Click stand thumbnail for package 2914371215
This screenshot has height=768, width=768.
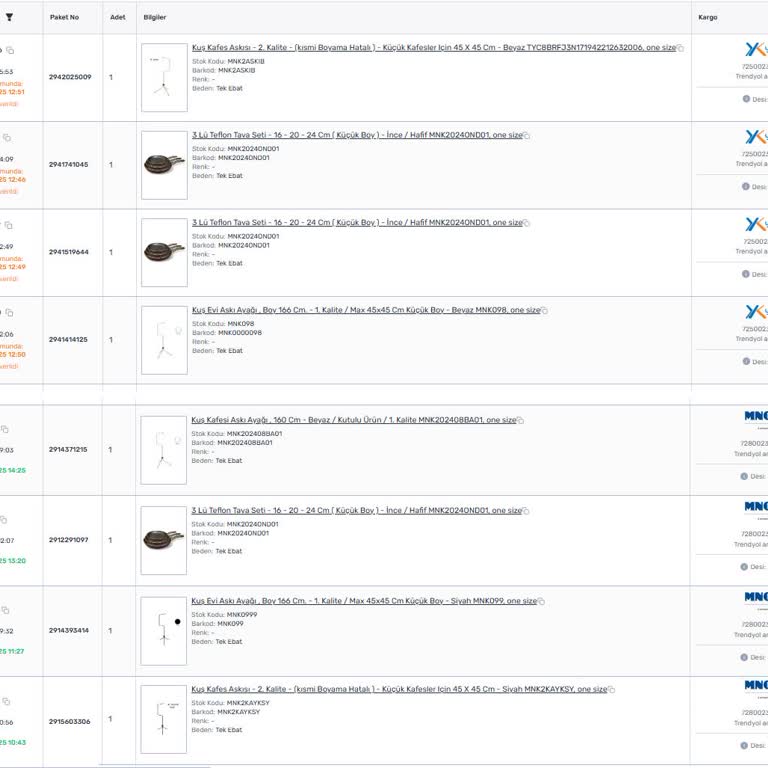pyautogui.click(x=164, y=450)
